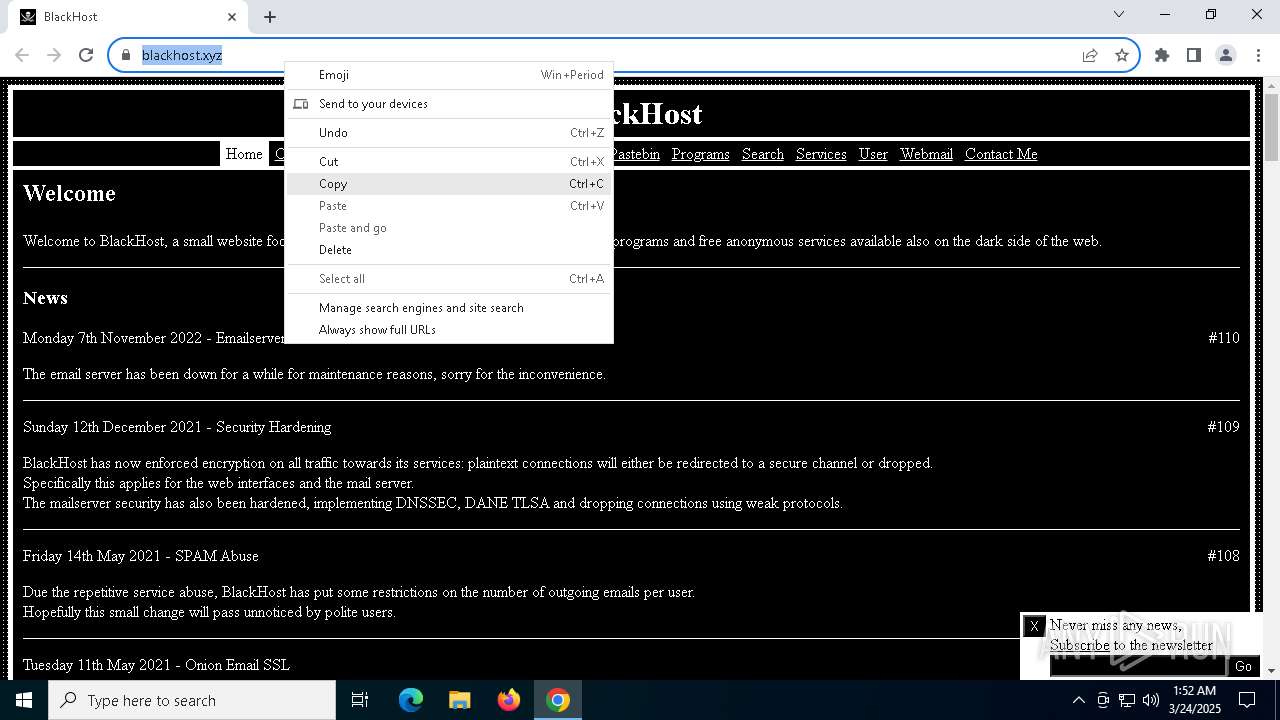Open the Programs navigation link

pos(700,154)
